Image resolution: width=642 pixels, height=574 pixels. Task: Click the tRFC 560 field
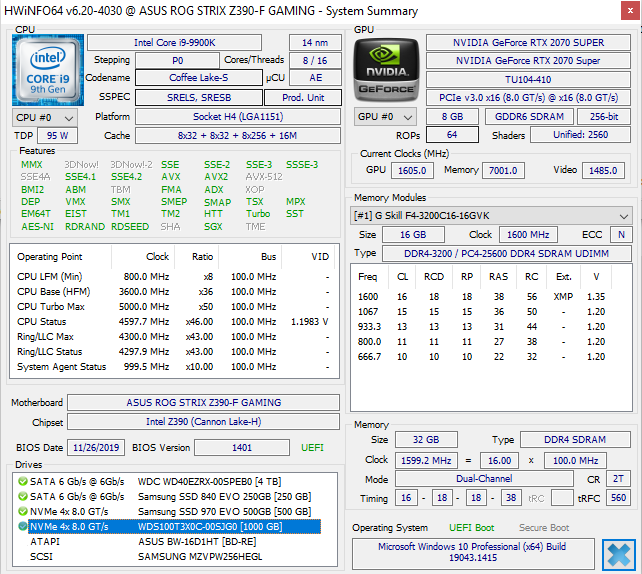[618, 498]
